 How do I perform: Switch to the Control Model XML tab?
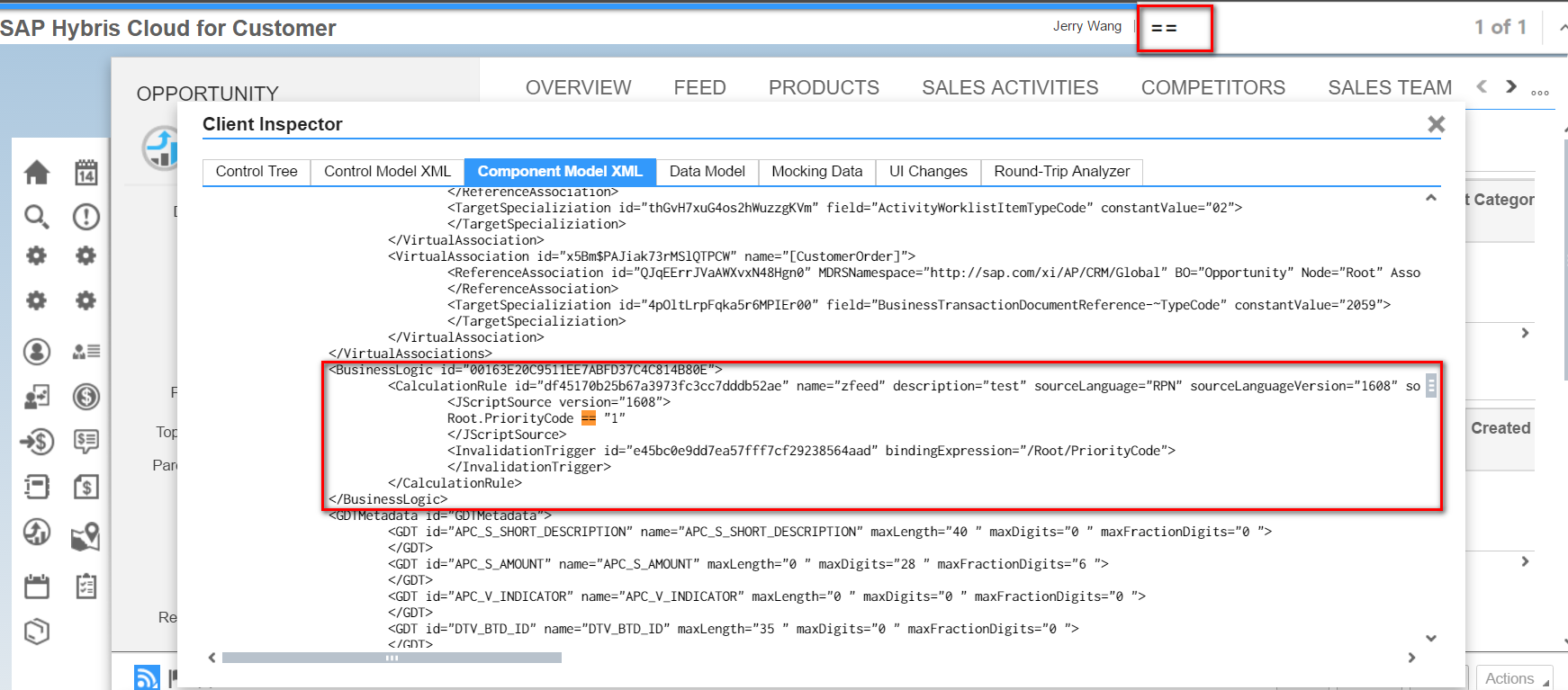[x=387, y=172]
